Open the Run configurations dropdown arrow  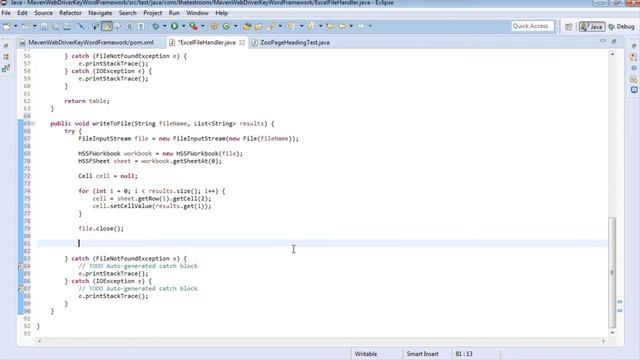pyautogui.click(x=183, y=27)
